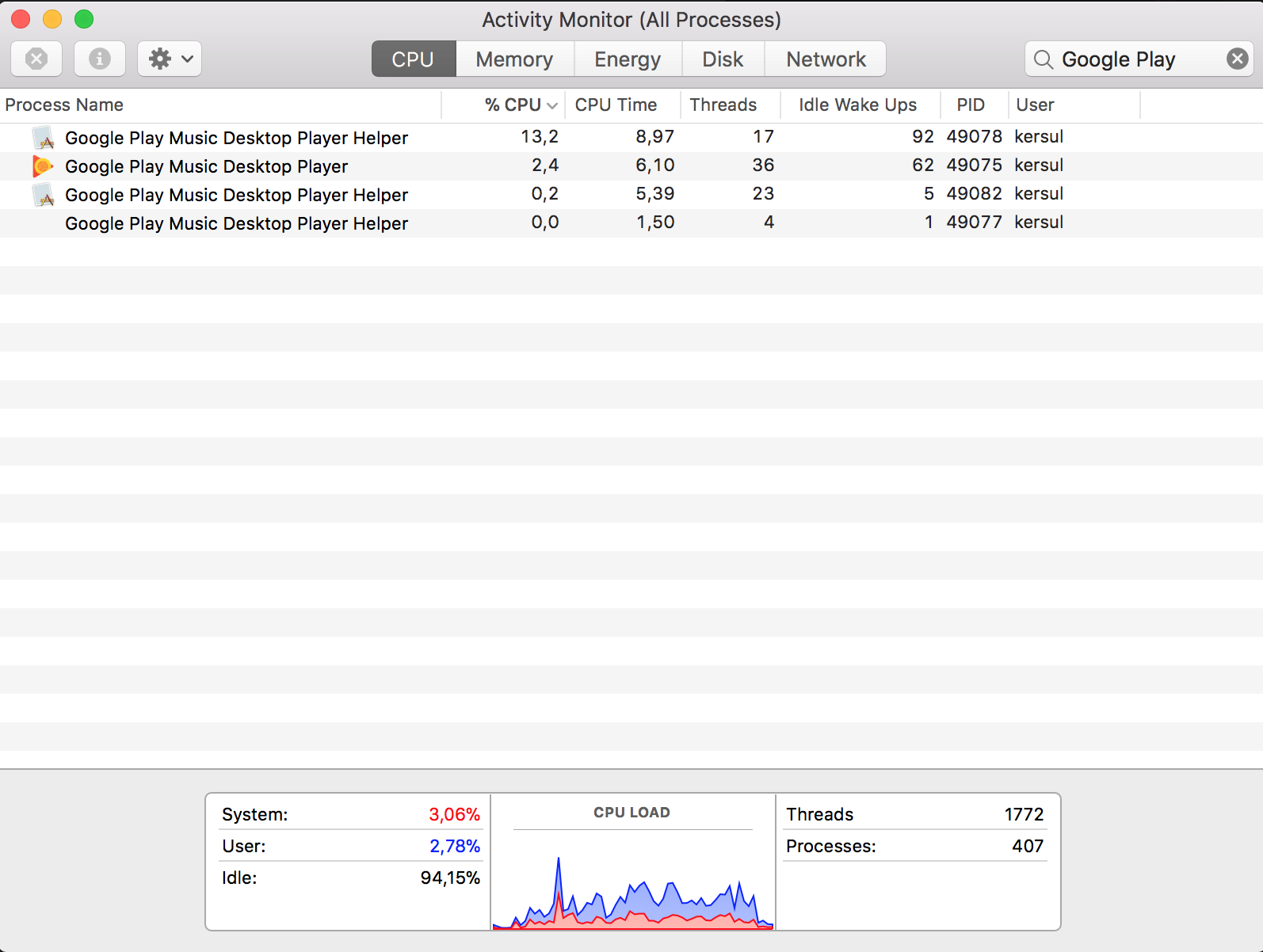The image size is (1263, 952).
Task: Click the magnifying glass search icon
Action: (x=1044, y=59)
